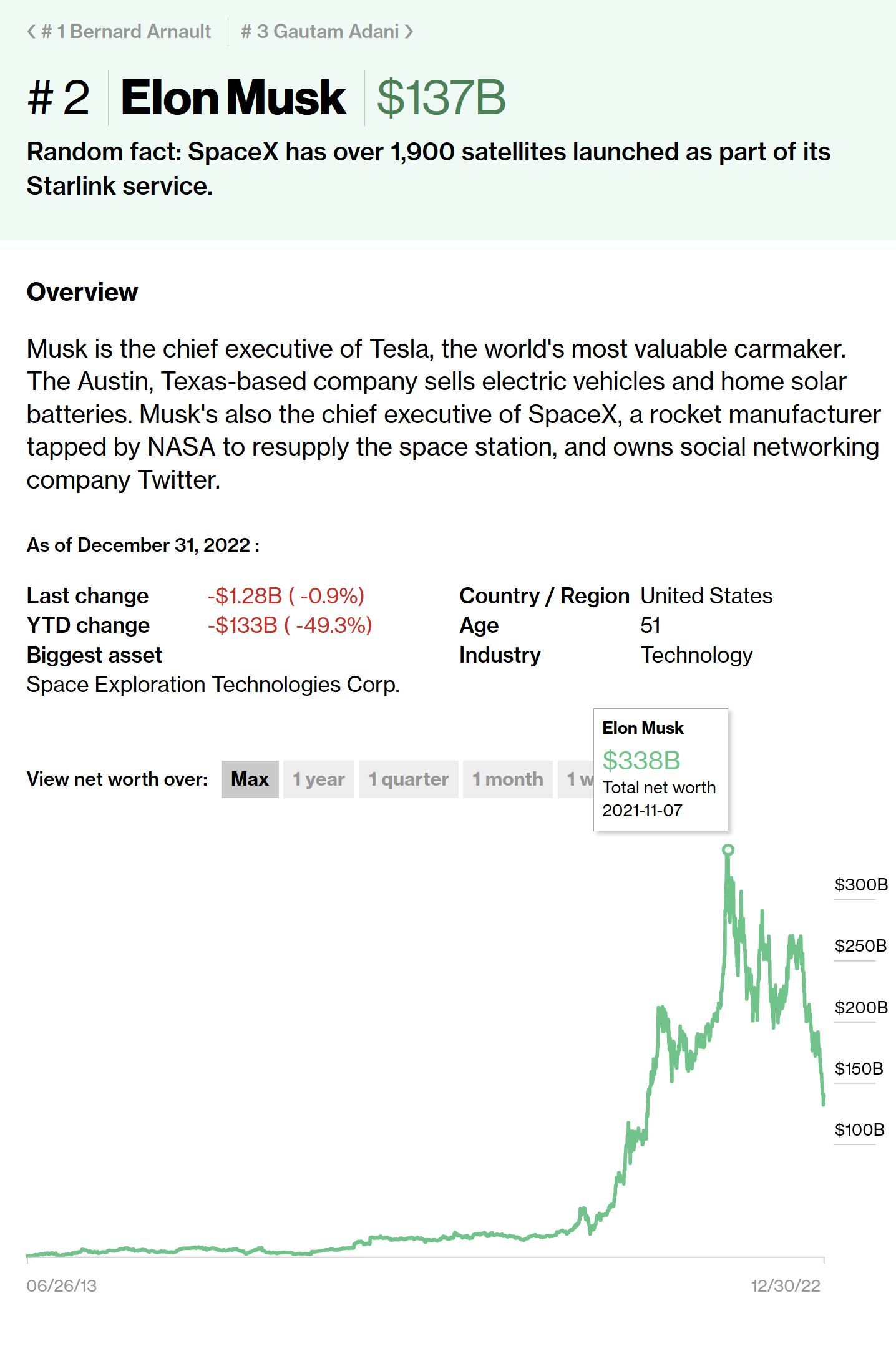Click the left chevron before Bernard Arnault
This screenshot has height=1356, width=896.
click(31, 32)
